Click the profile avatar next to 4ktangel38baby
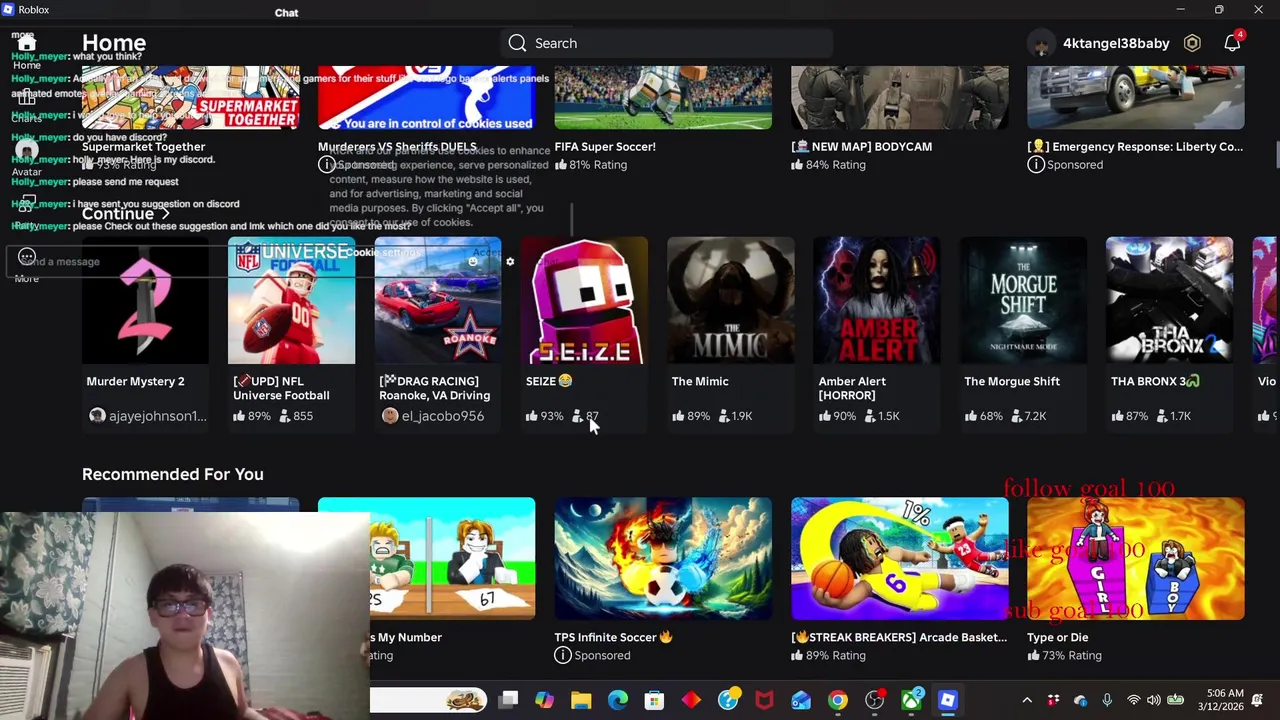Image resolution: width=1280 pixels, height=720 pixels. click(1042, 43)
